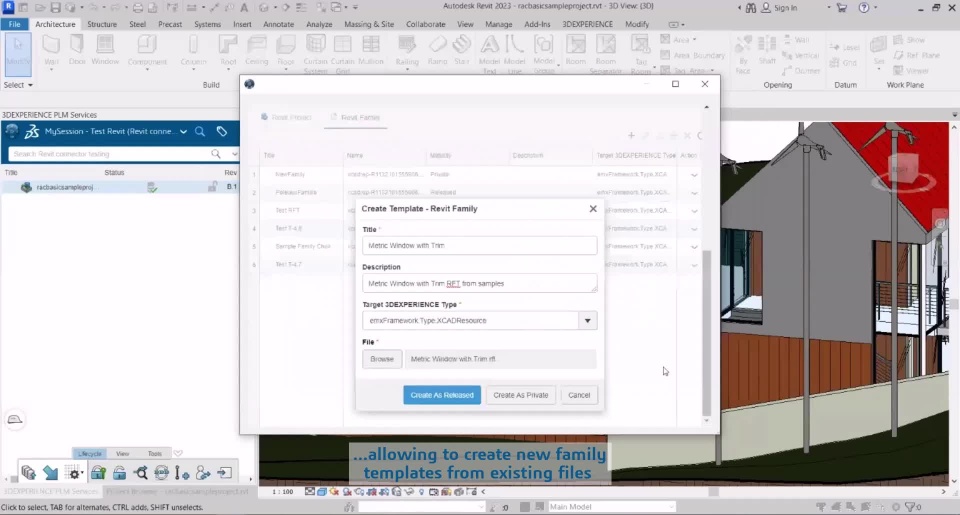Click the green Lock padlock icon
This screenshot has height=515, width=960.
coord(98,473)
